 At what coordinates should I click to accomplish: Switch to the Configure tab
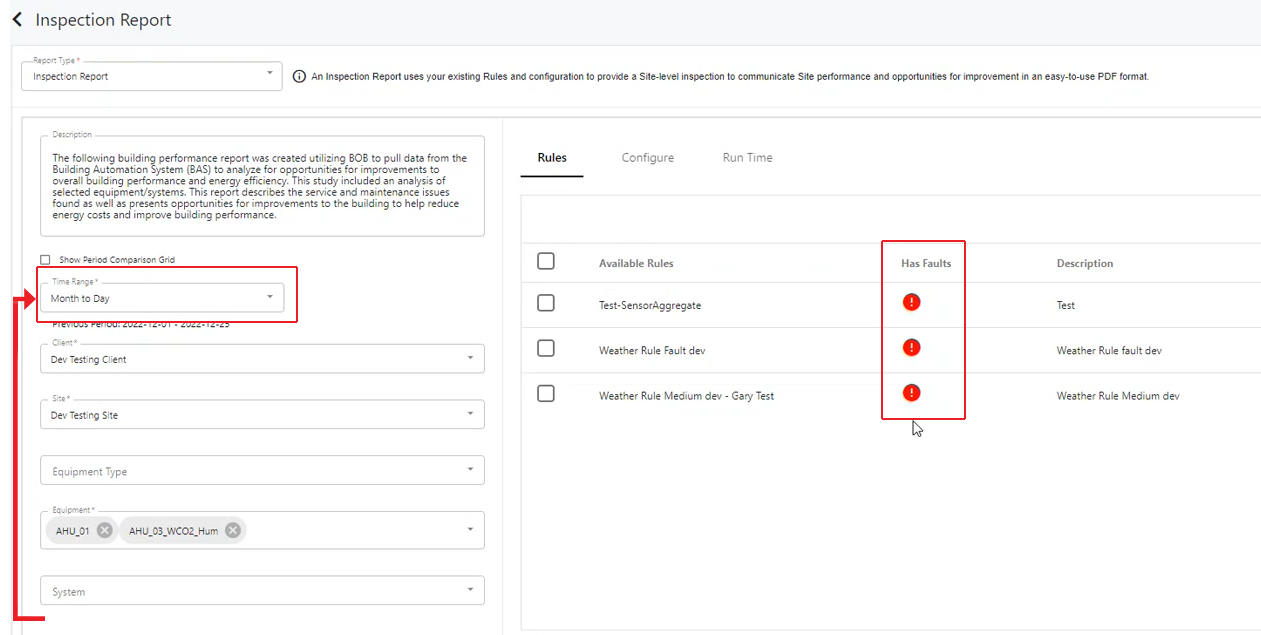pyautogui.click(x=647, y=158)
